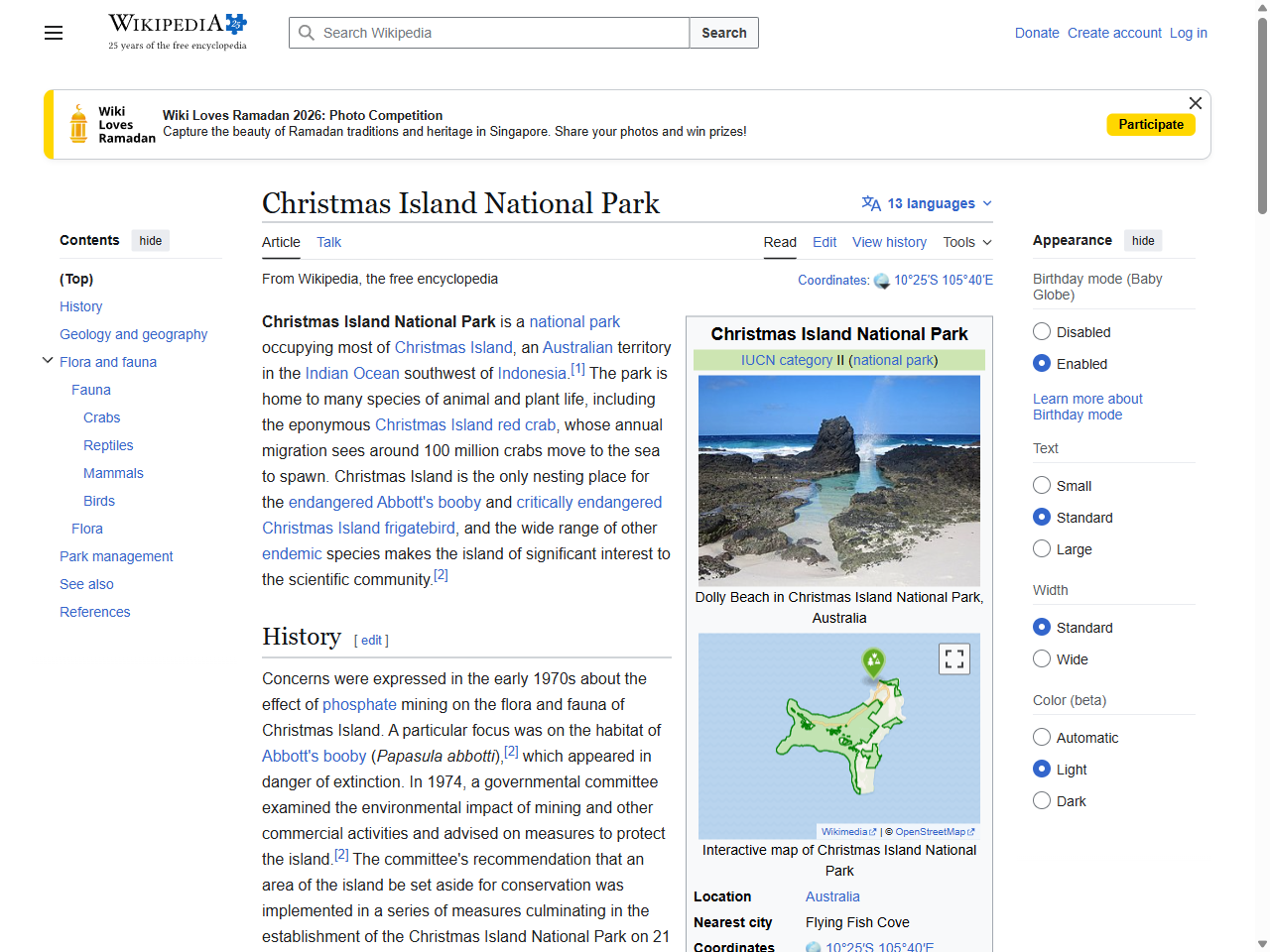Switch to the Talk tab
The image size is (1270, 952).
coord(328,242)
